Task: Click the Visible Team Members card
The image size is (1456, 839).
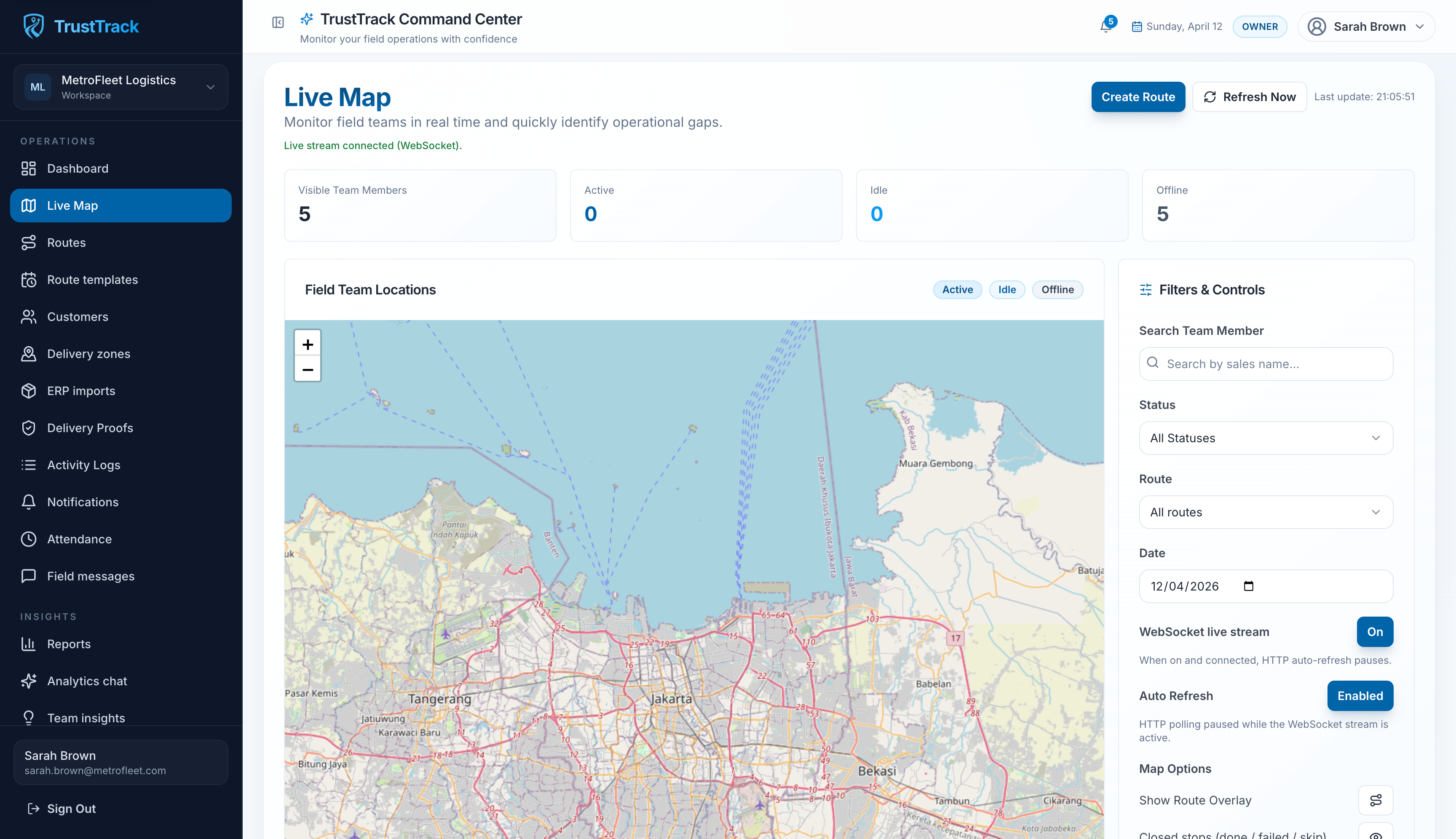Action: 420,205
